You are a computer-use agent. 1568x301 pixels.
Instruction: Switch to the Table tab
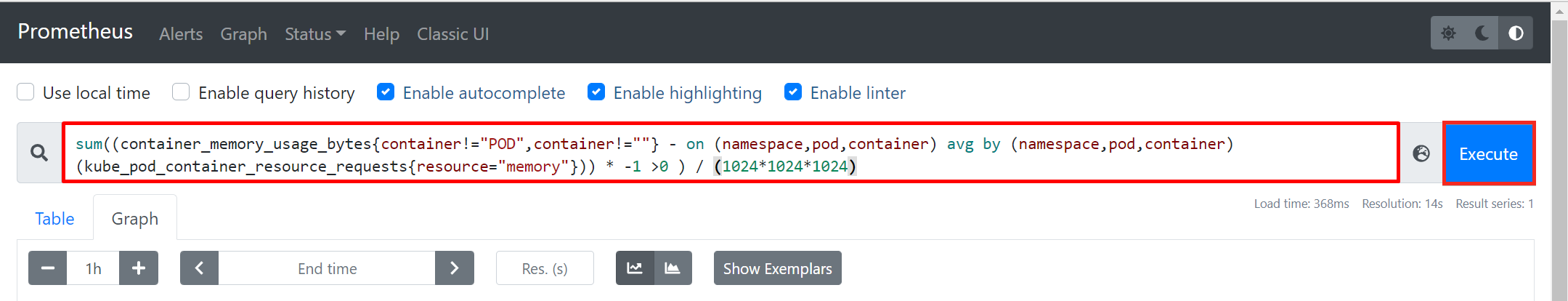click(x=54, y=219)
